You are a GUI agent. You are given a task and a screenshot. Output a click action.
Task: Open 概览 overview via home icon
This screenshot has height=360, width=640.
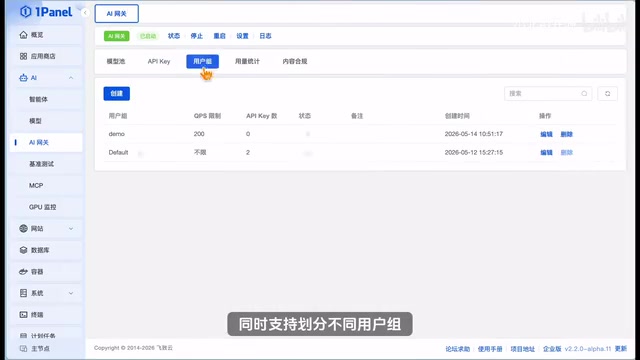coord(23,35)
